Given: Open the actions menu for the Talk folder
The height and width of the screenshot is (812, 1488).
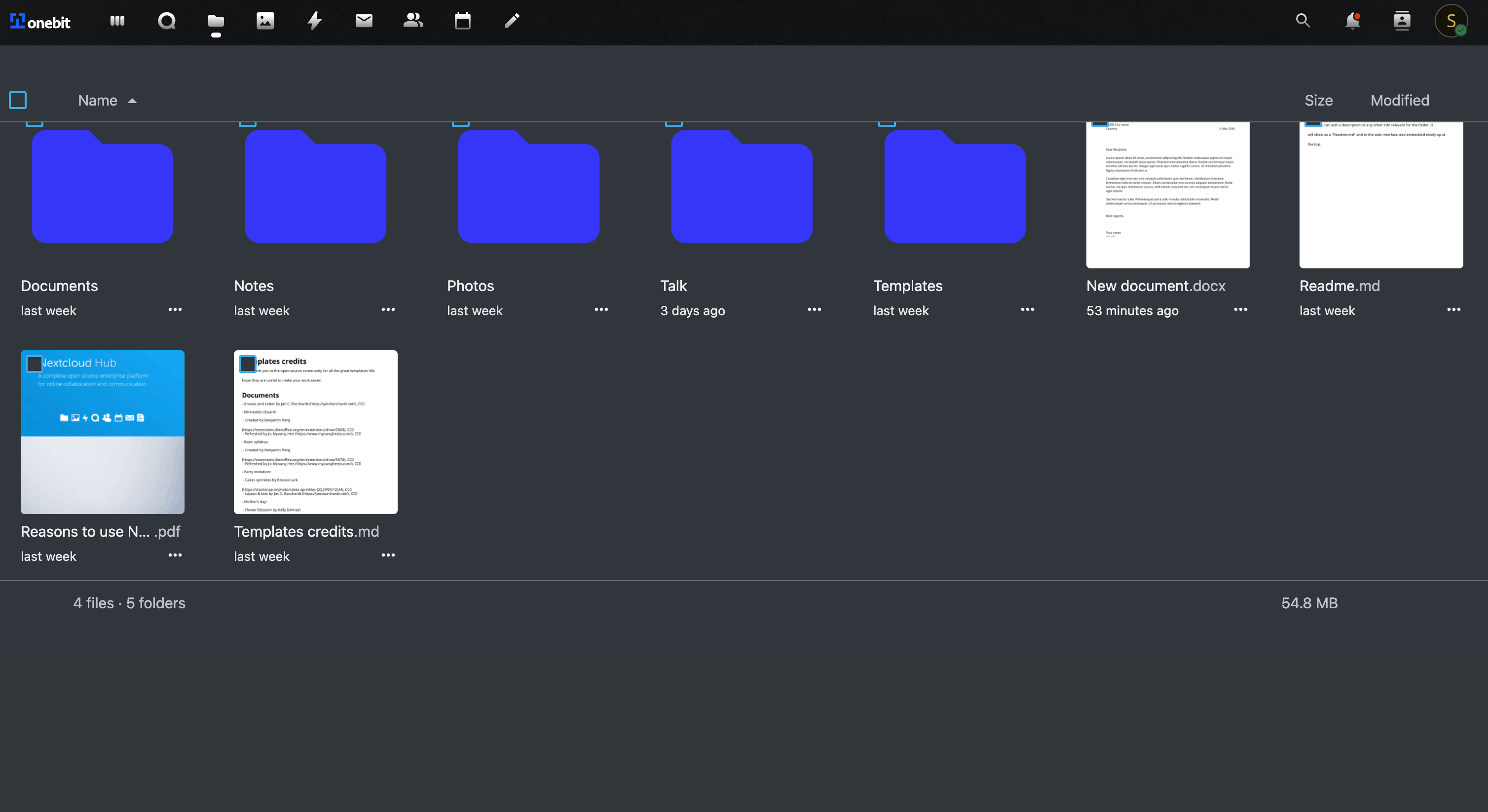Looking at the screenshot, I should tap(814, 309).
